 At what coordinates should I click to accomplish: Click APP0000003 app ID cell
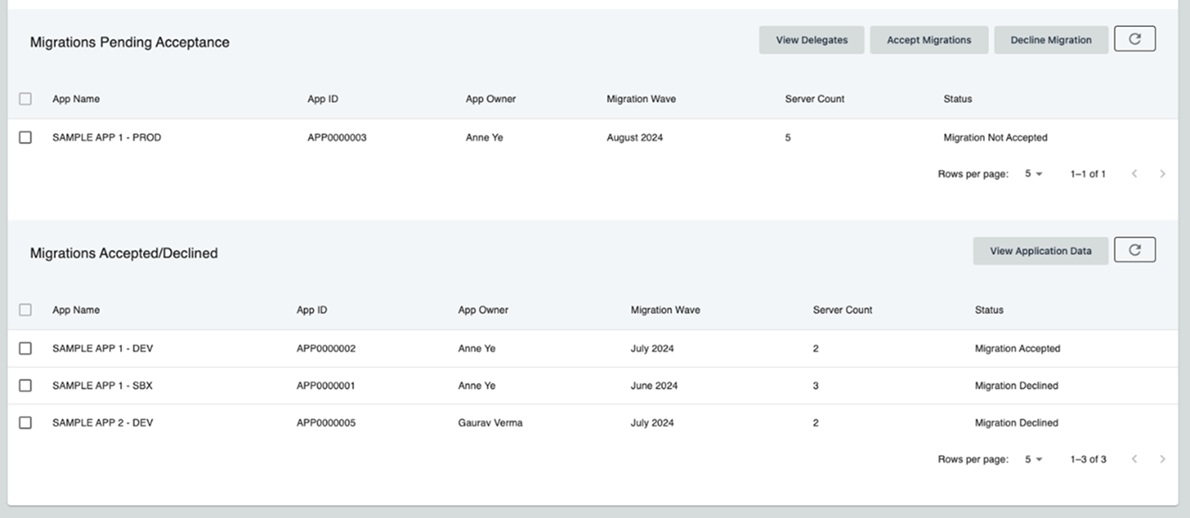click(x=337, y=137)
